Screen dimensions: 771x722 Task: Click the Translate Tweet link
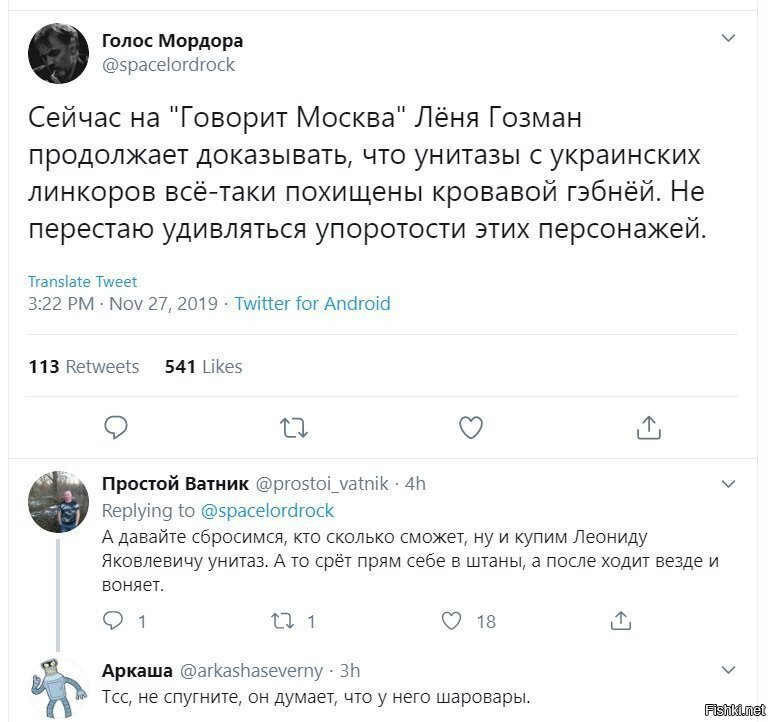pos(82,281)
